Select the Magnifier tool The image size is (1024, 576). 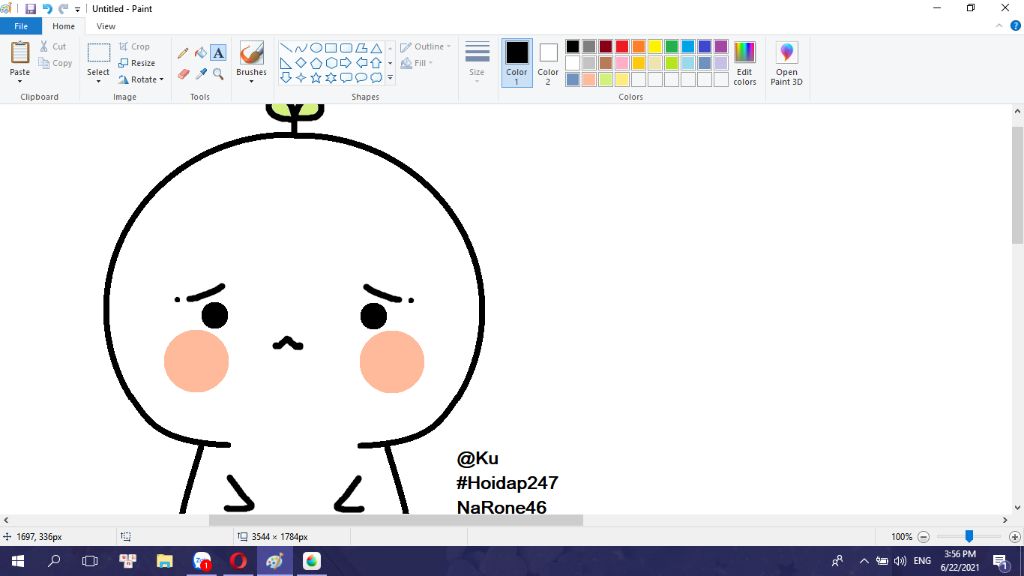218,74
